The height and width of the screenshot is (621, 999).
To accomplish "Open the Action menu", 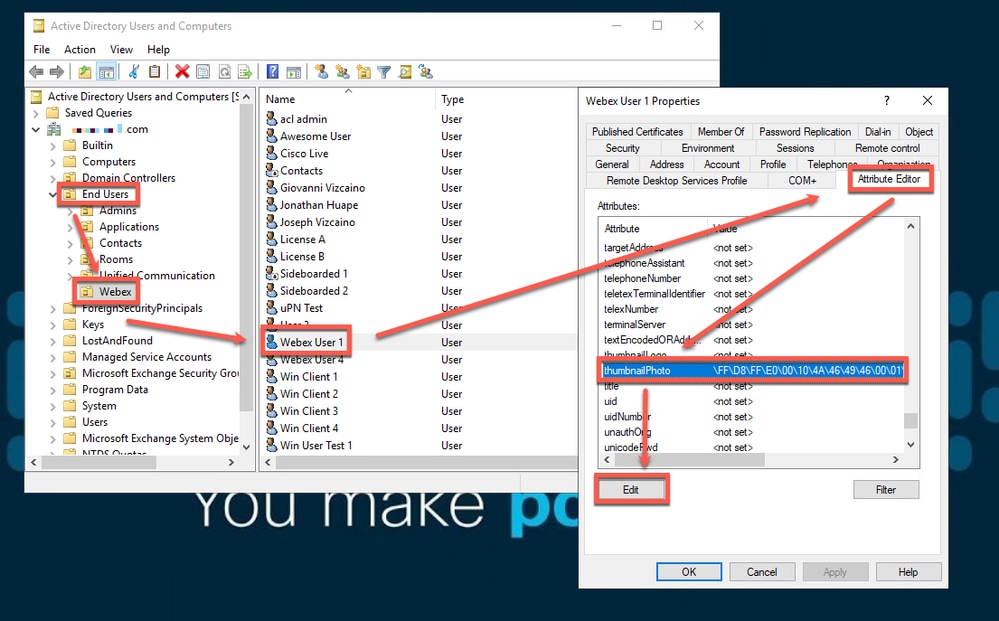I will pos(80,49).
